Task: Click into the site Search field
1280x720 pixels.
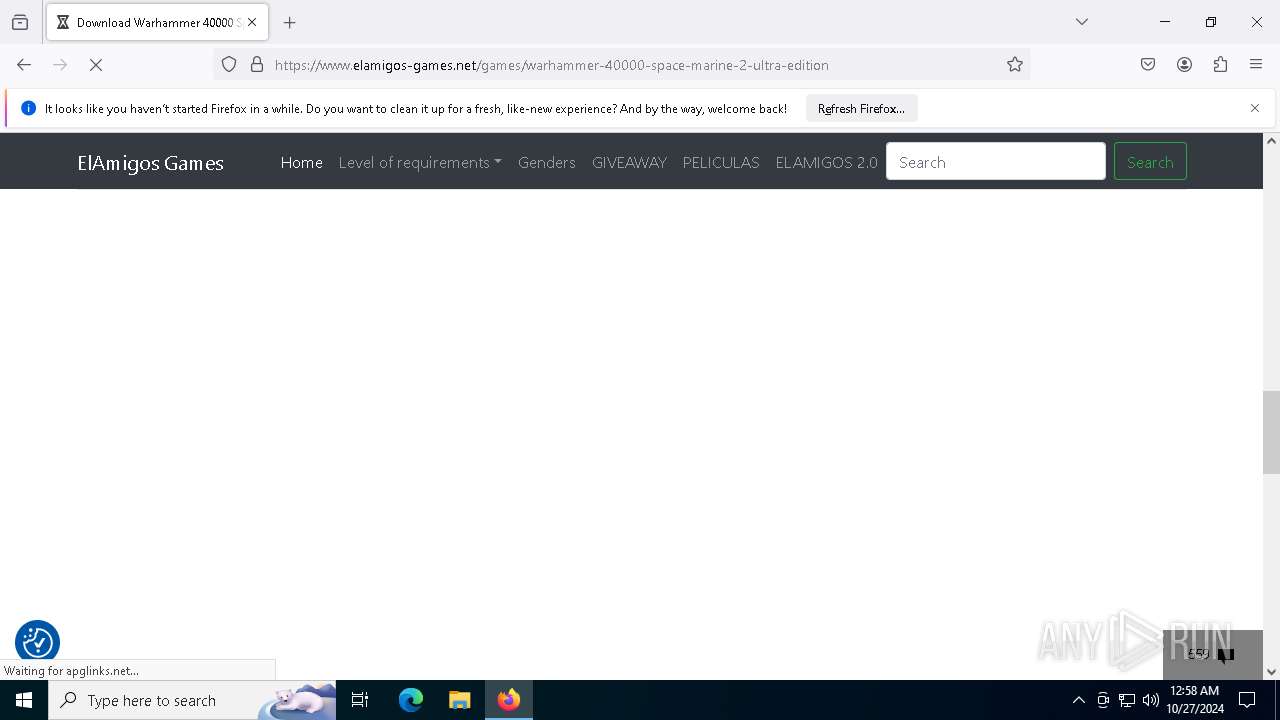Action: (996, 162)
